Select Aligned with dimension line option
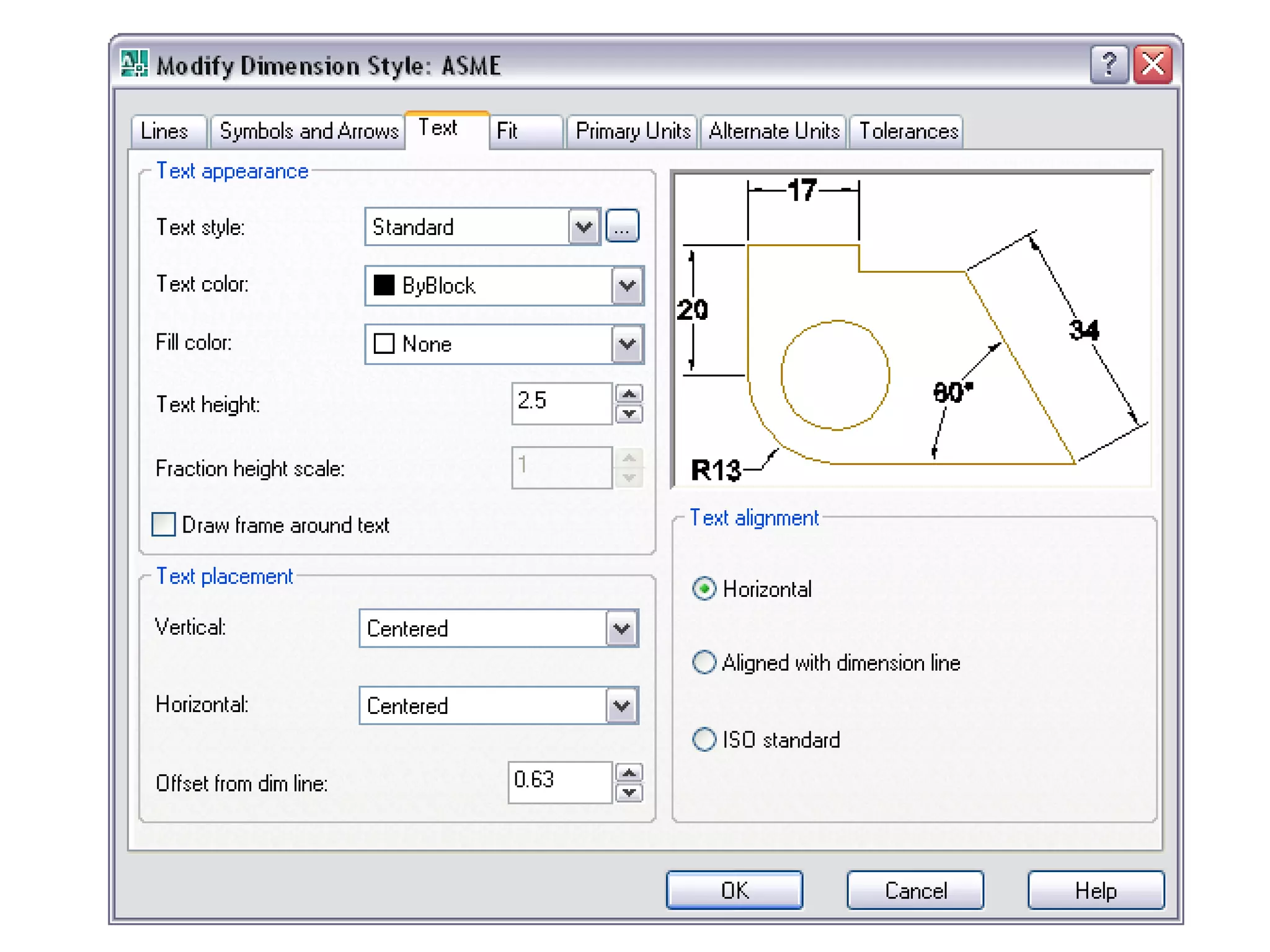Viewport: 1270px width, 952px height. click(704, 663)
